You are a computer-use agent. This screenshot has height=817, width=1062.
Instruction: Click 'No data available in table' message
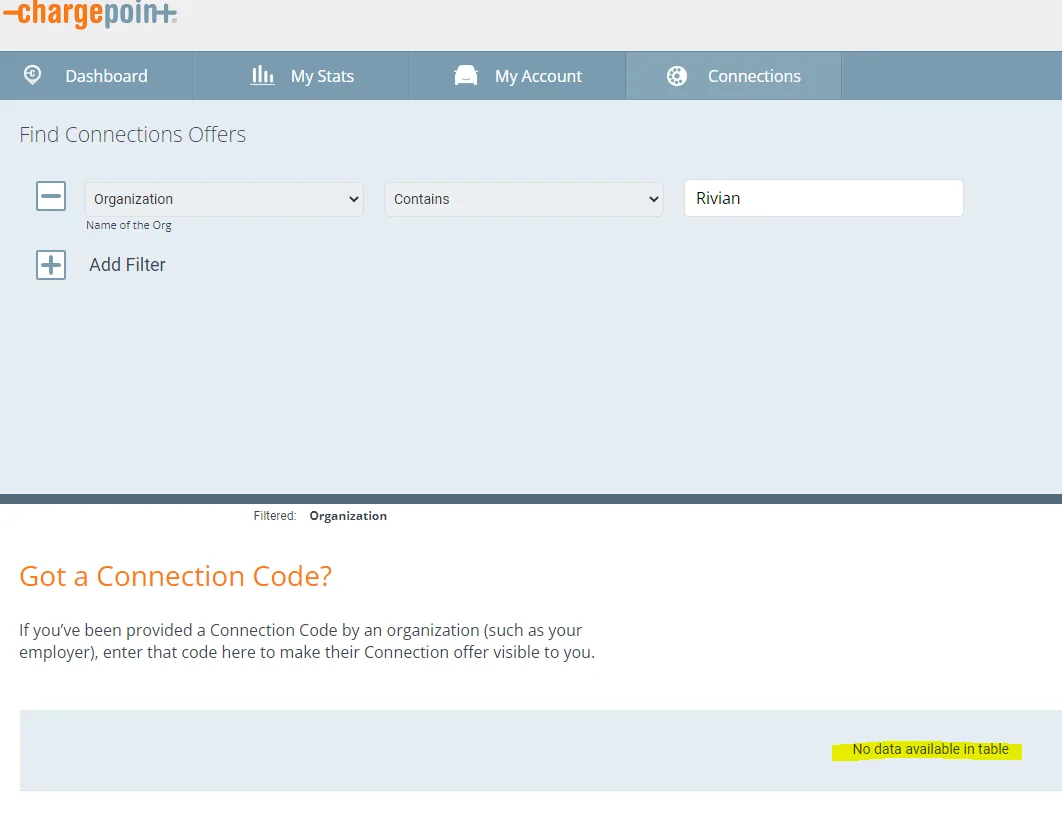click(930, 749)
